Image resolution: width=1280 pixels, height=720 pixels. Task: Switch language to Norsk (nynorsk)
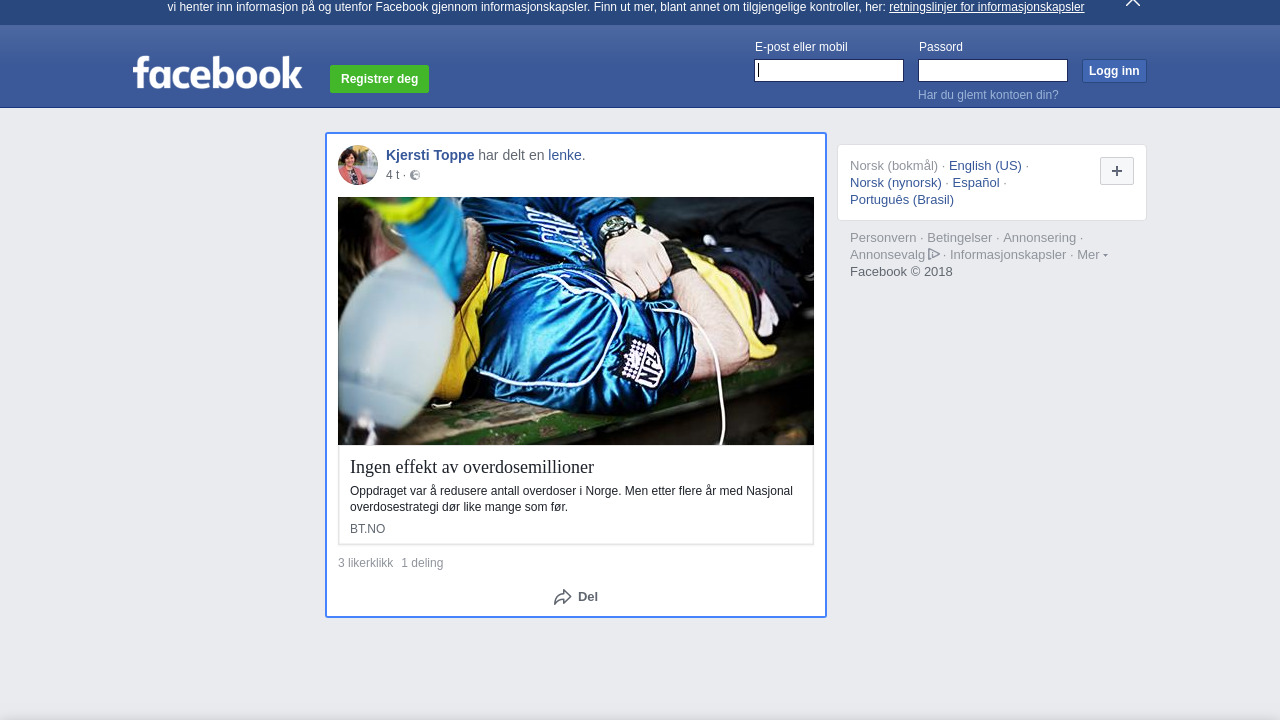coord(896,182)
